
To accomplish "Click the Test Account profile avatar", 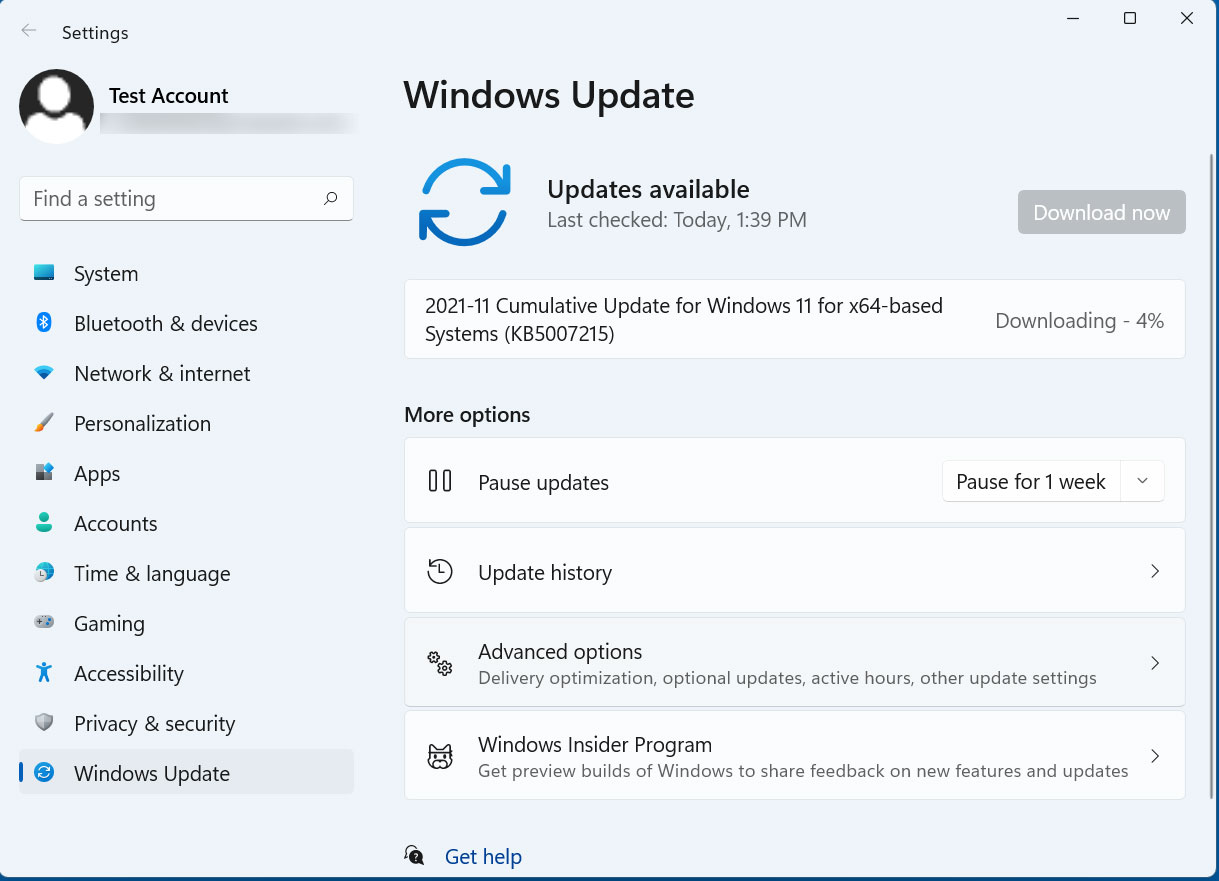I will click(56, 106).
